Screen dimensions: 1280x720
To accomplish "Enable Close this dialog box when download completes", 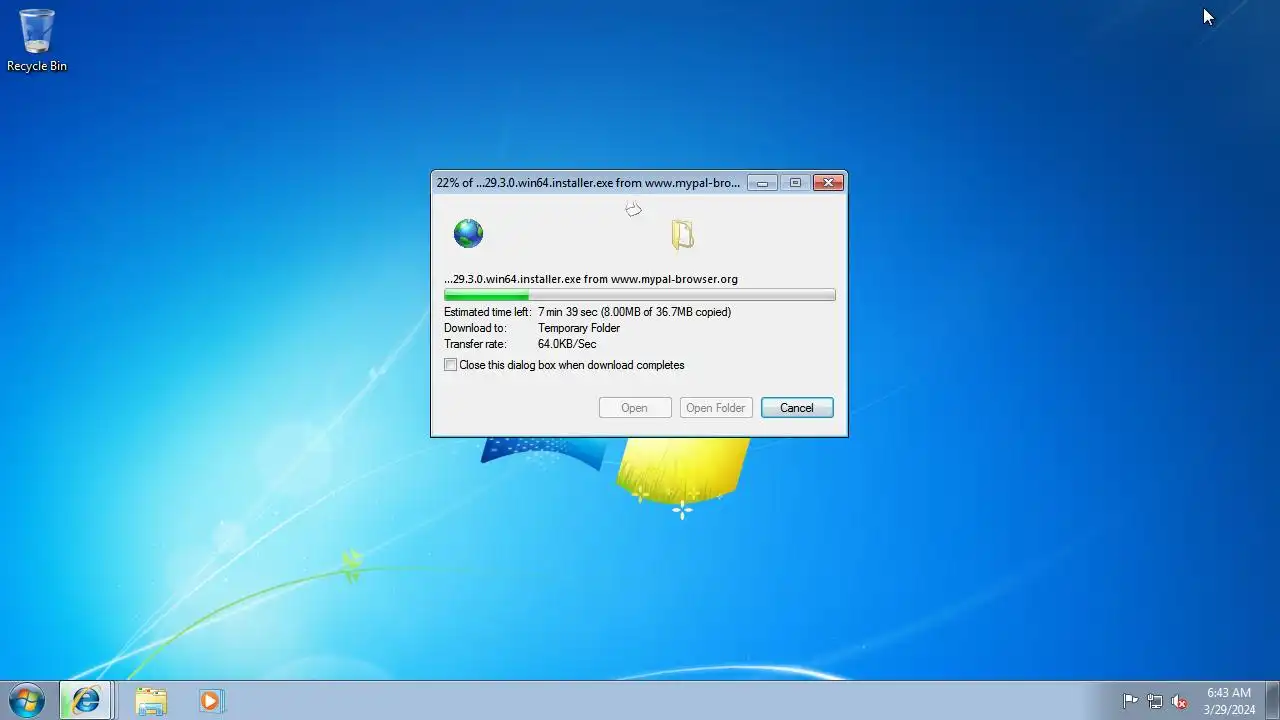I will click(x=451, y=365).
